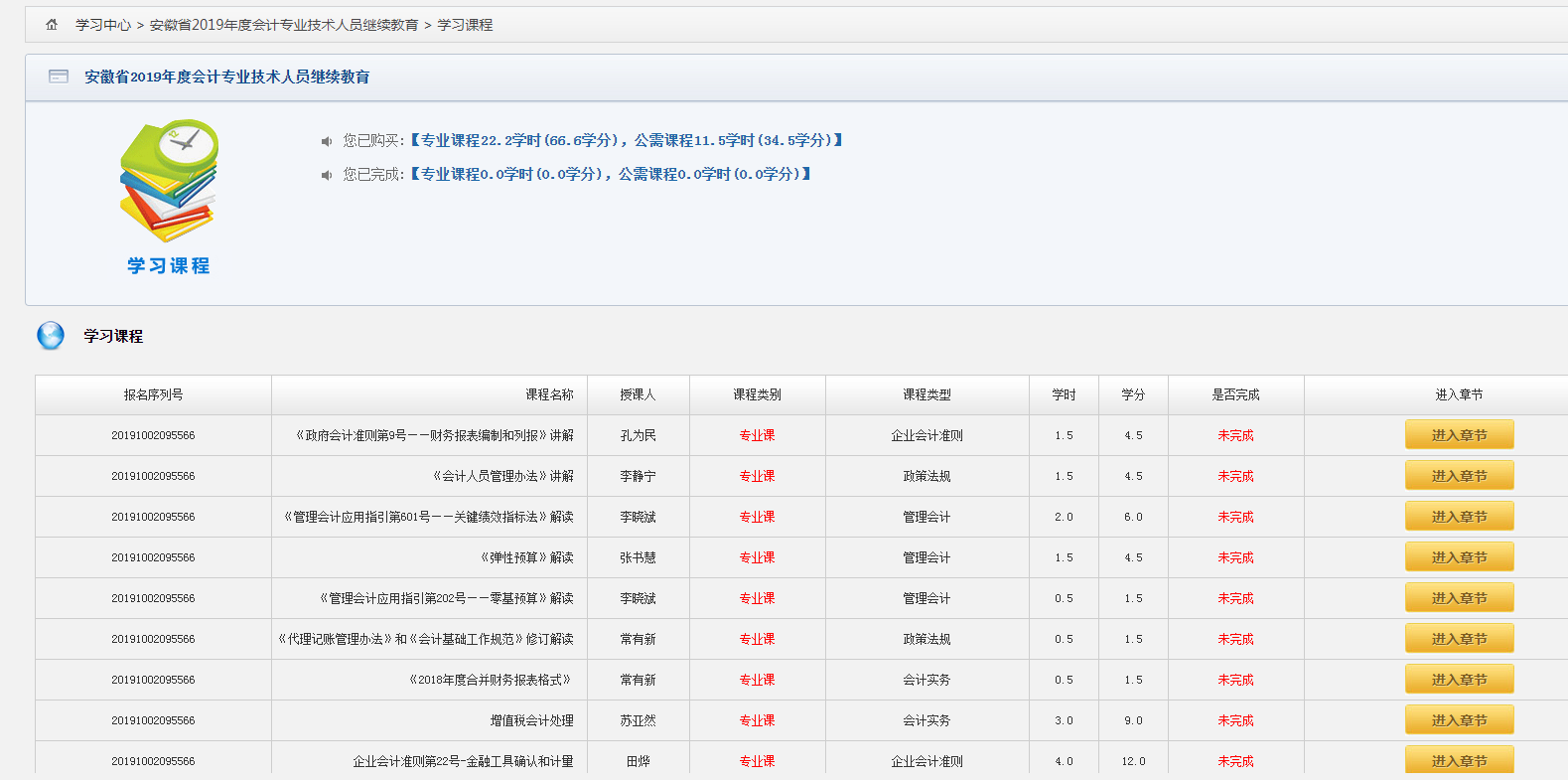Click the home icon in breadcrumb
The image size is (1568, 780).
[x=52, y=25]
